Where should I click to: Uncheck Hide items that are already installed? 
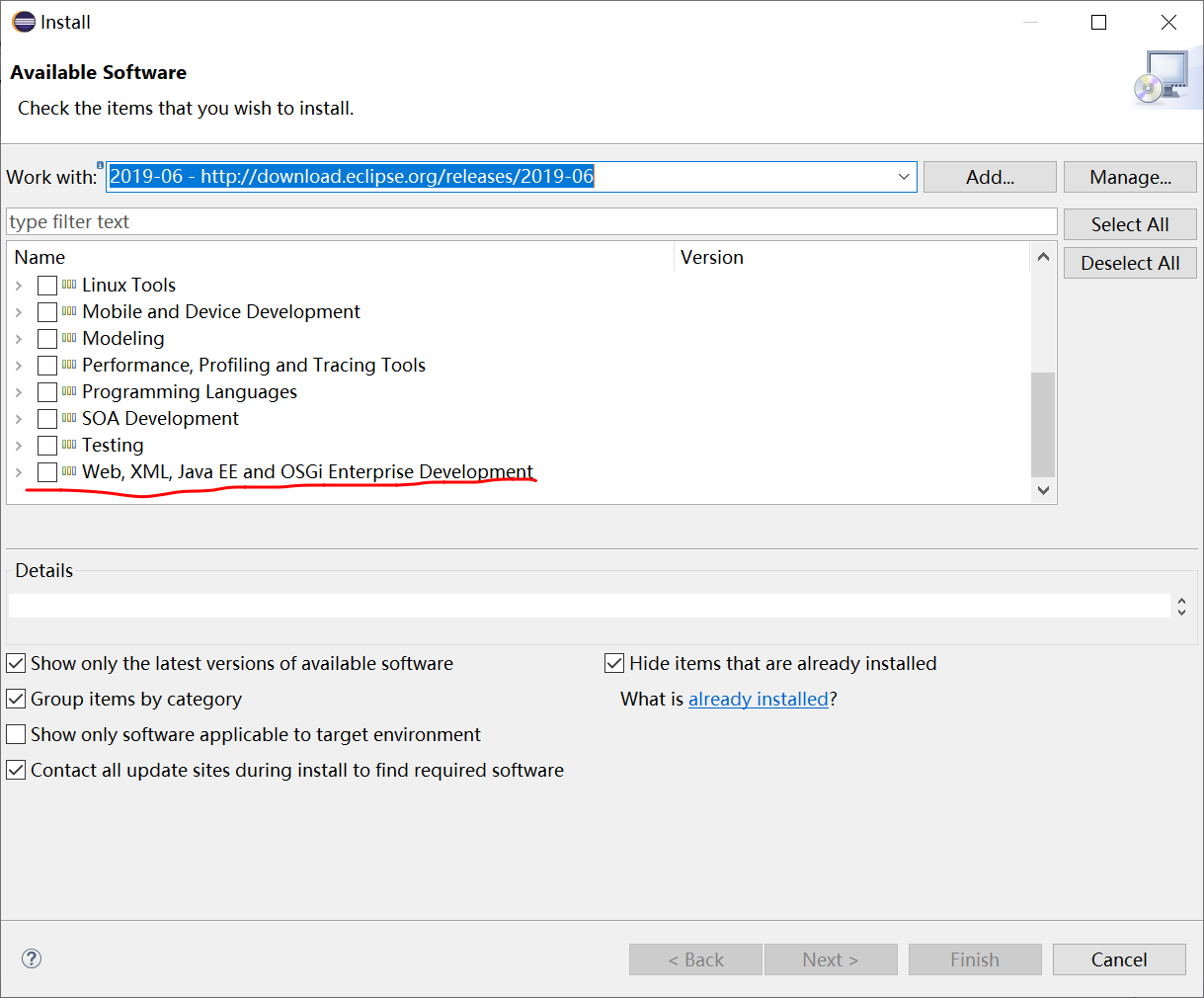(x=614, y=663)
